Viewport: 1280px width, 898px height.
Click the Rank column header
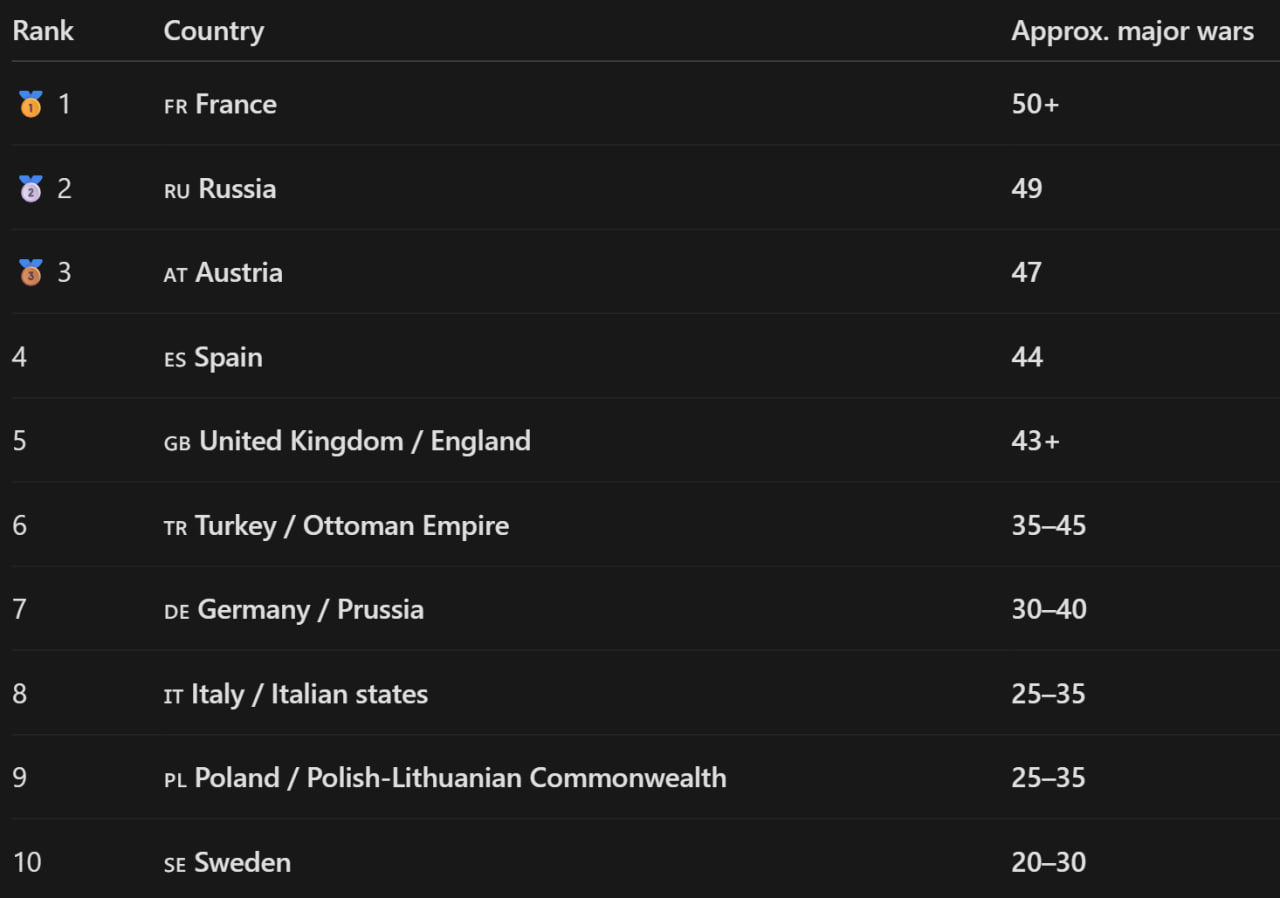pos(43,30)
